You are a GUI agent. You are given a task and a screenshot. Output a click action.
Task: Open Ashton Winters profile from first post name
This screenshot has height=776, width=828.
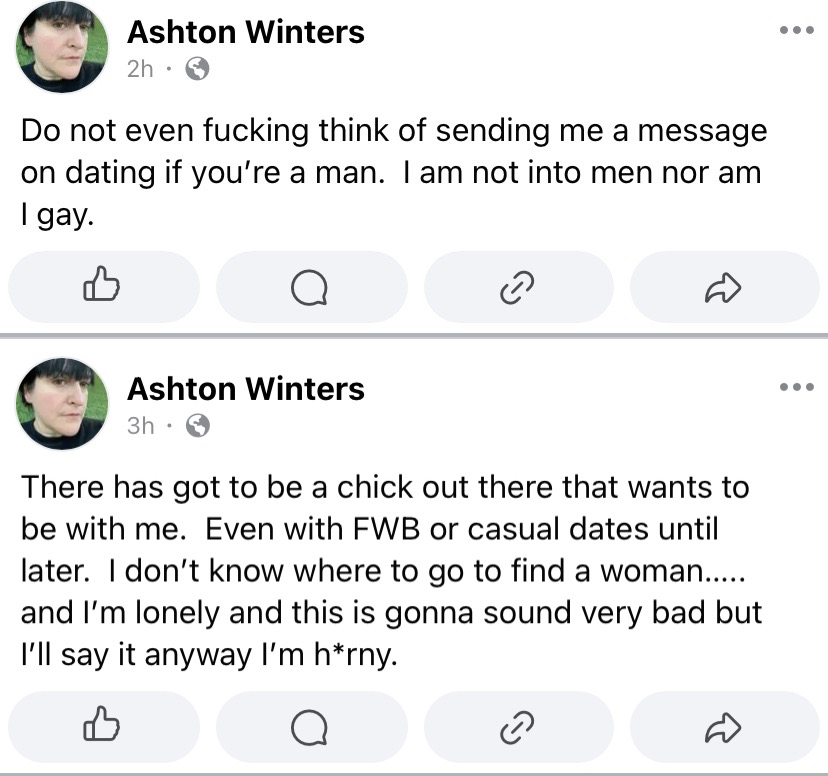[246, 32]
